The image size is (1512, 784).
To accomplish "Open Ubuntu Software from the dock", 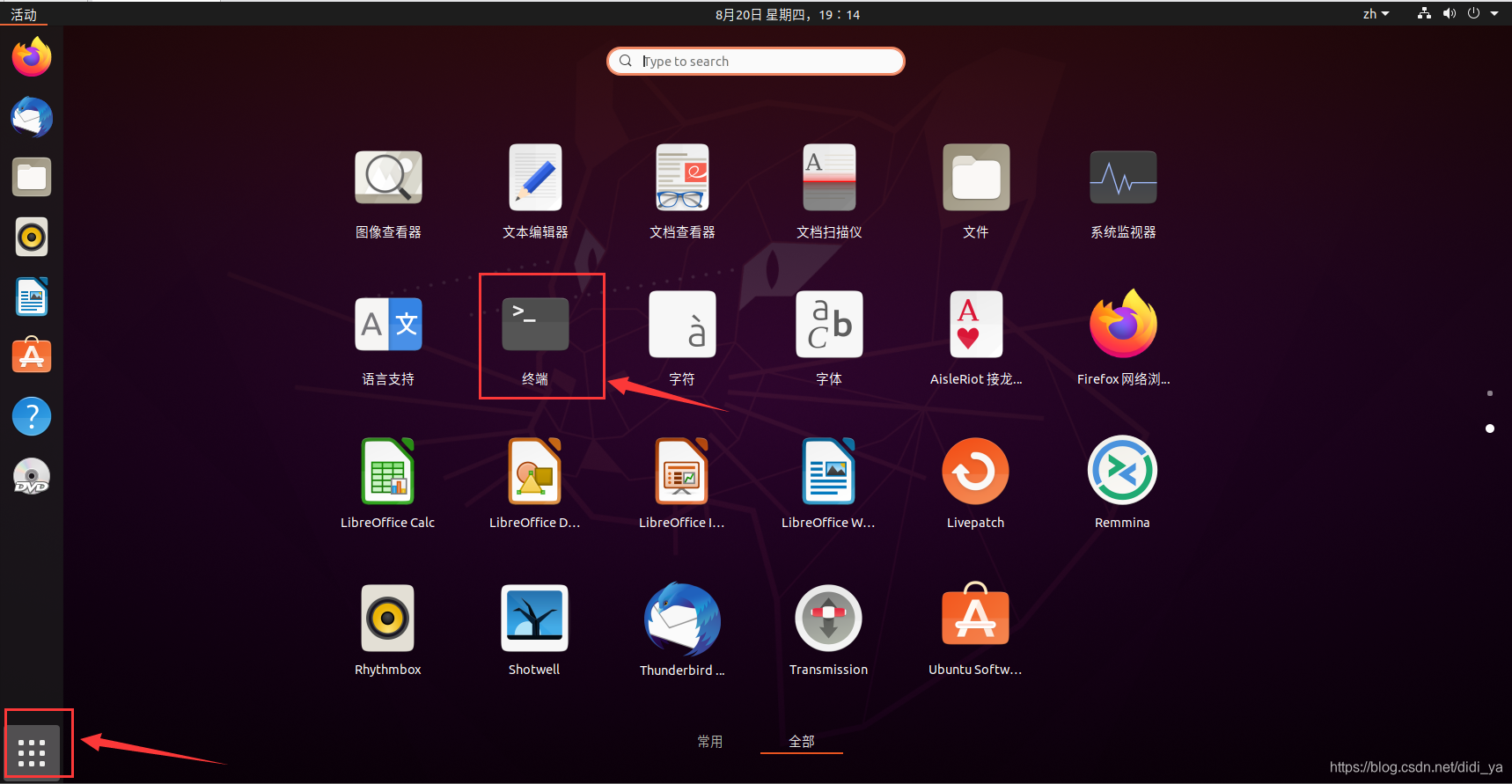I will coord(32,356).
